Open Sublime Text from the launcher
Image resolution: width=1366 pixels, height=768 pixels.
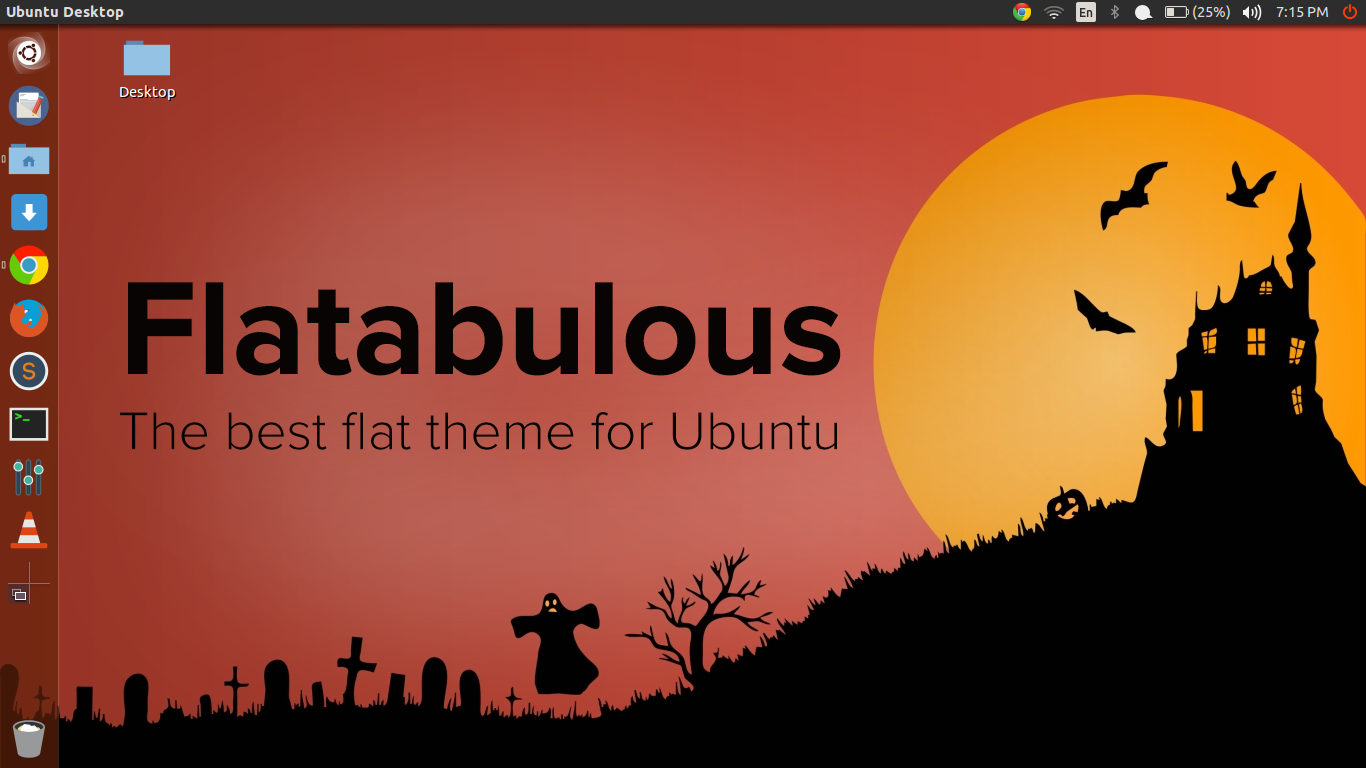[x=29, y=371]
